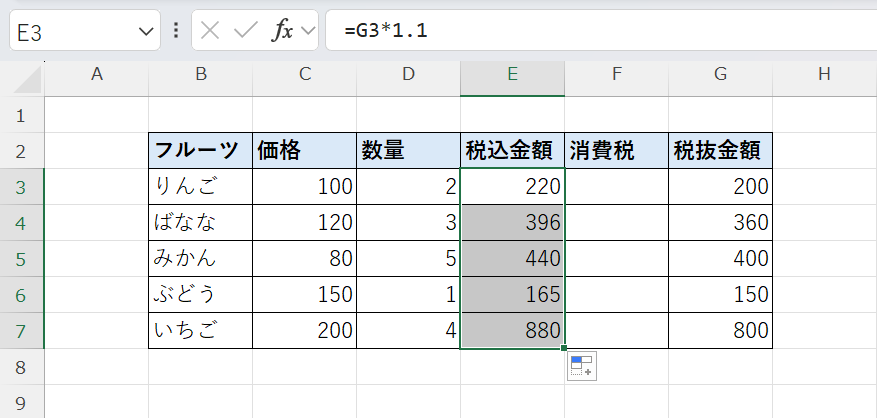Click the フルーツ header cell
Image resolution: width=877 pixels, height=418 pixels.
(200, 151)
